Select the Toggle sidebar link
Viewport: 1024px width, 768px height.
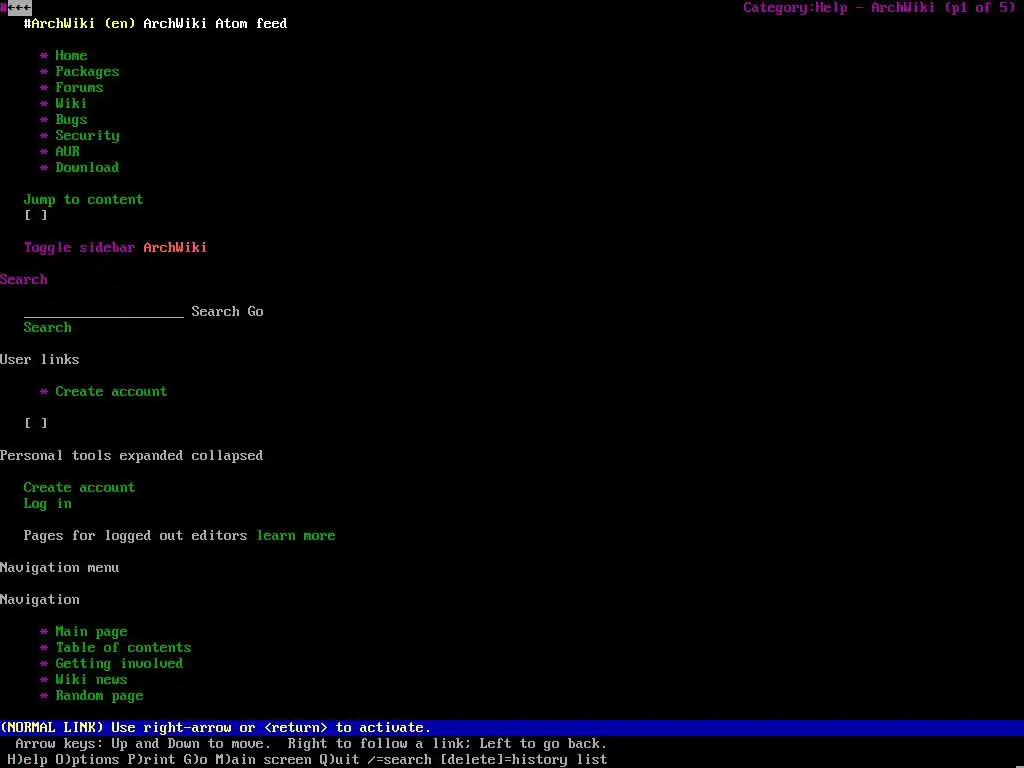79,248
